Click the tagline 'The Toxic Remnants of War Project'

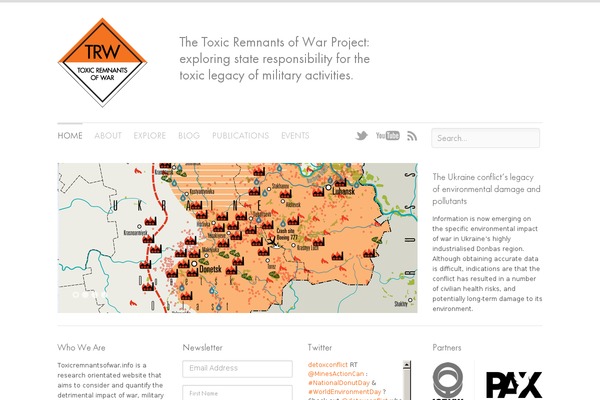click(x=274, y=42)
